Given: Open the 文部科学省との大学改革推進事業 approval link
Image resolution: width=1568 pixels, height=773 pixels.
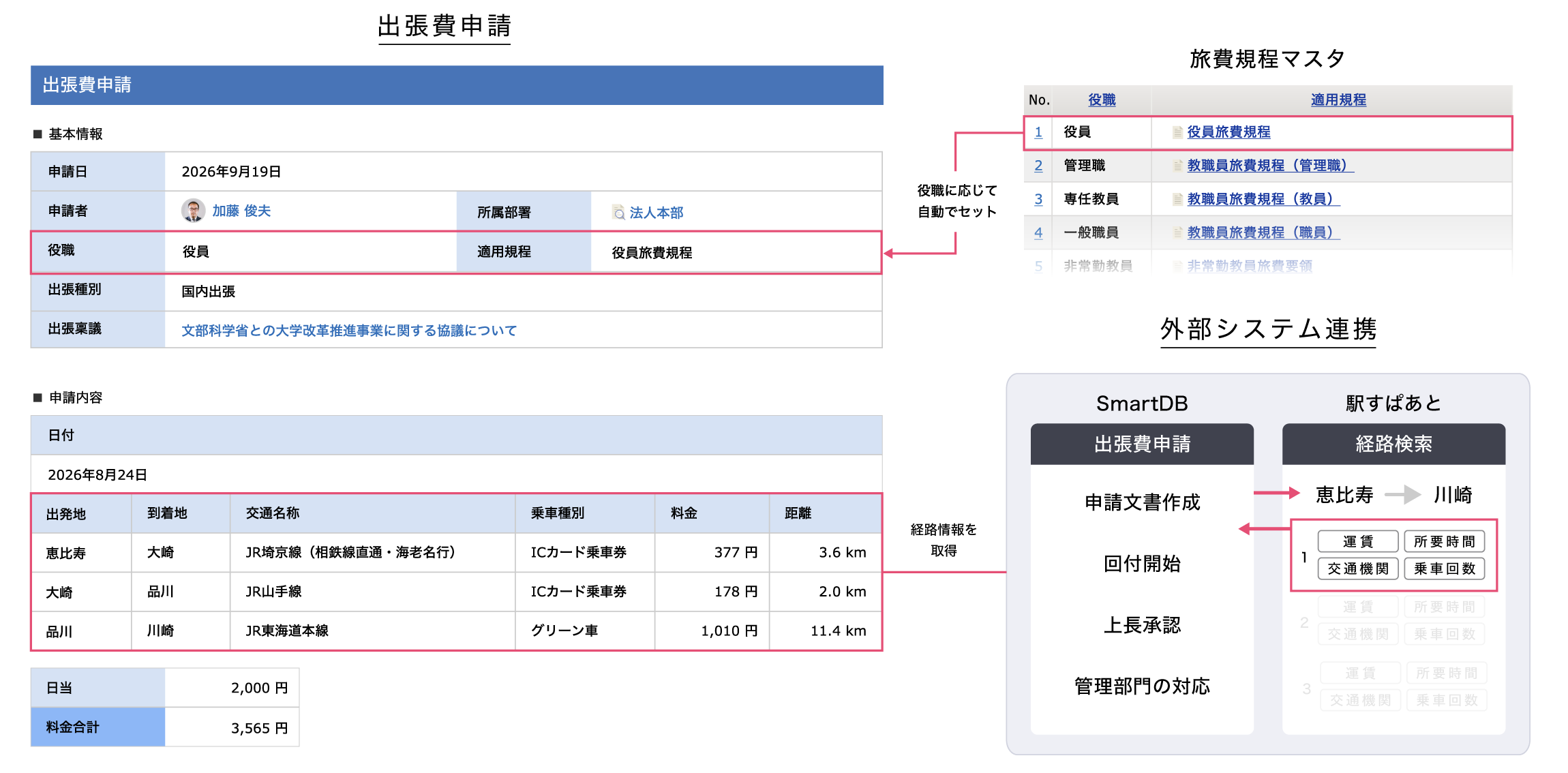Looking at the screenshot, I should click(x=349, y=331).
